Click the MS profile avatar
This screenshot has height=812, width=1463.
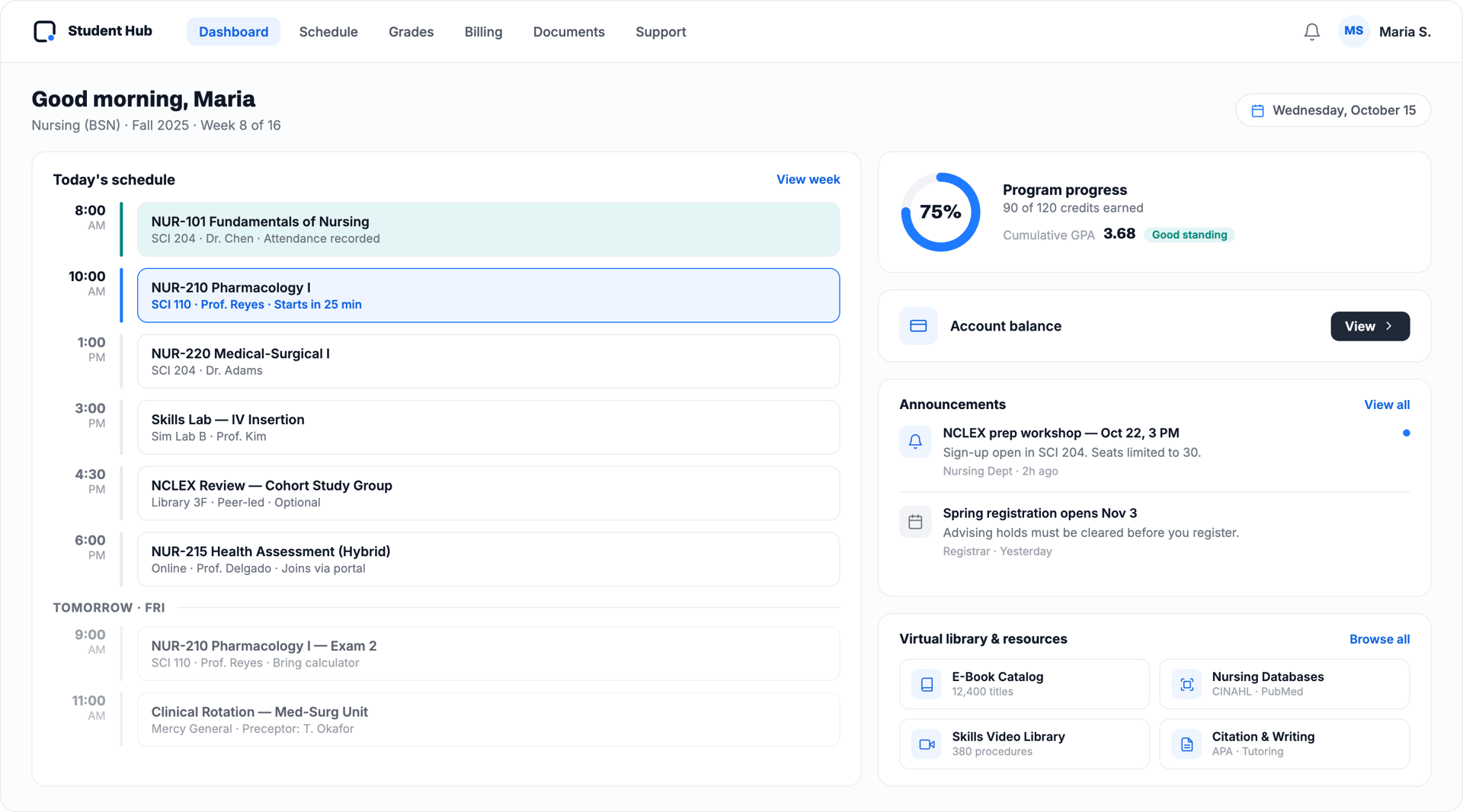point(1353,31)
